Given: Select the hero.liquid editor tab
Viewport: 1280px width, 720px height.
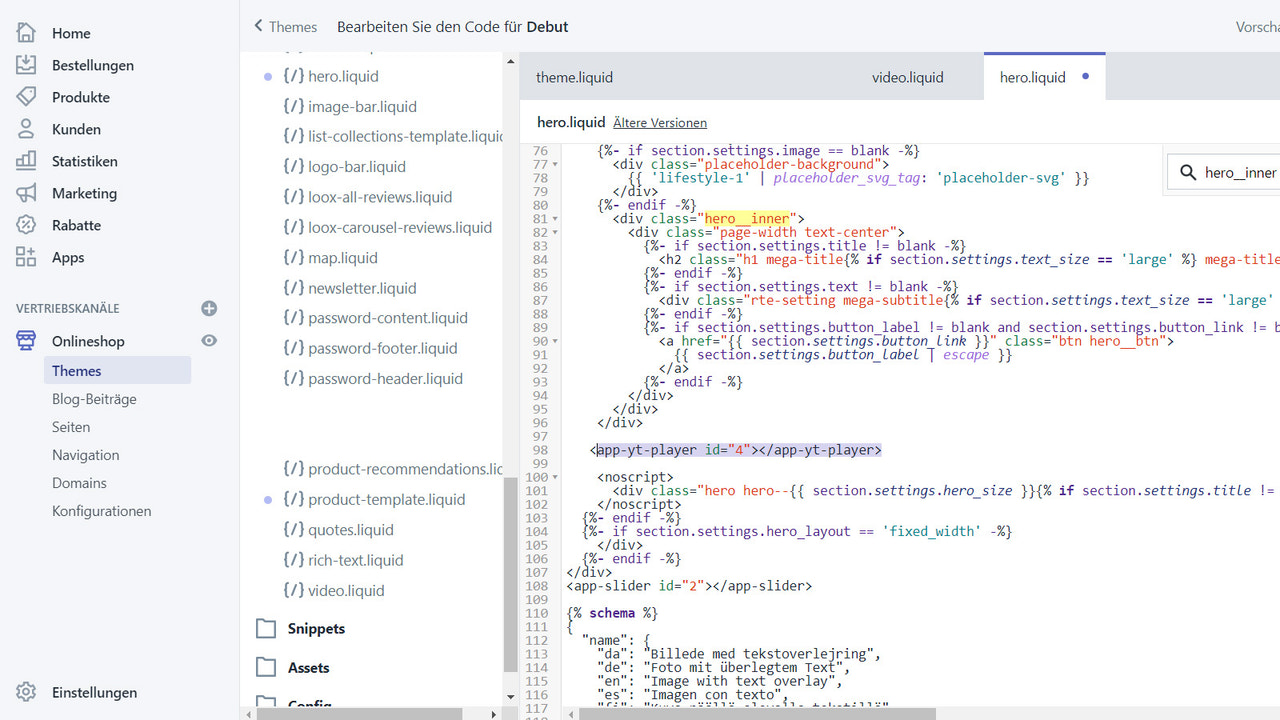Looking at the screenshot, I should coord(1045,76).
